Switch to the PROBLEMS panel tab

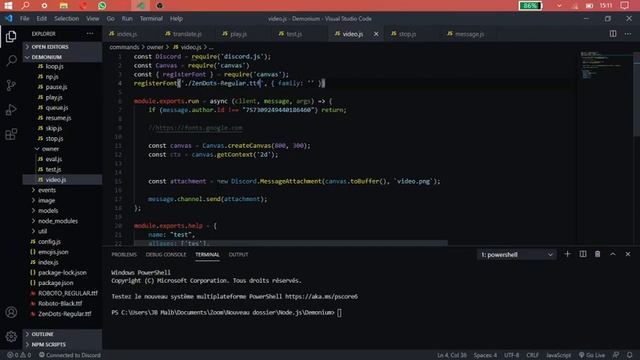click(124, 255)
